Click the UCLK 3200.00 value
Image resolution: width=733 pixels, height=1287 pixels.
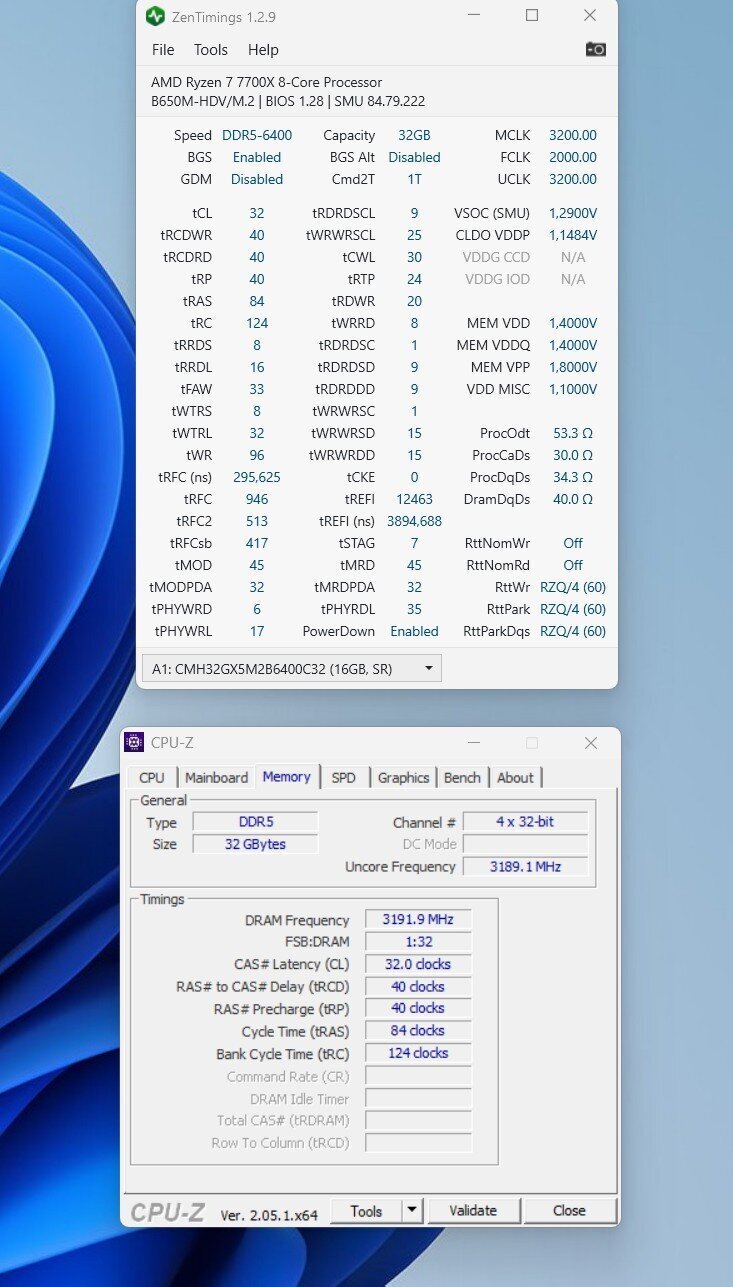[573, 179]
